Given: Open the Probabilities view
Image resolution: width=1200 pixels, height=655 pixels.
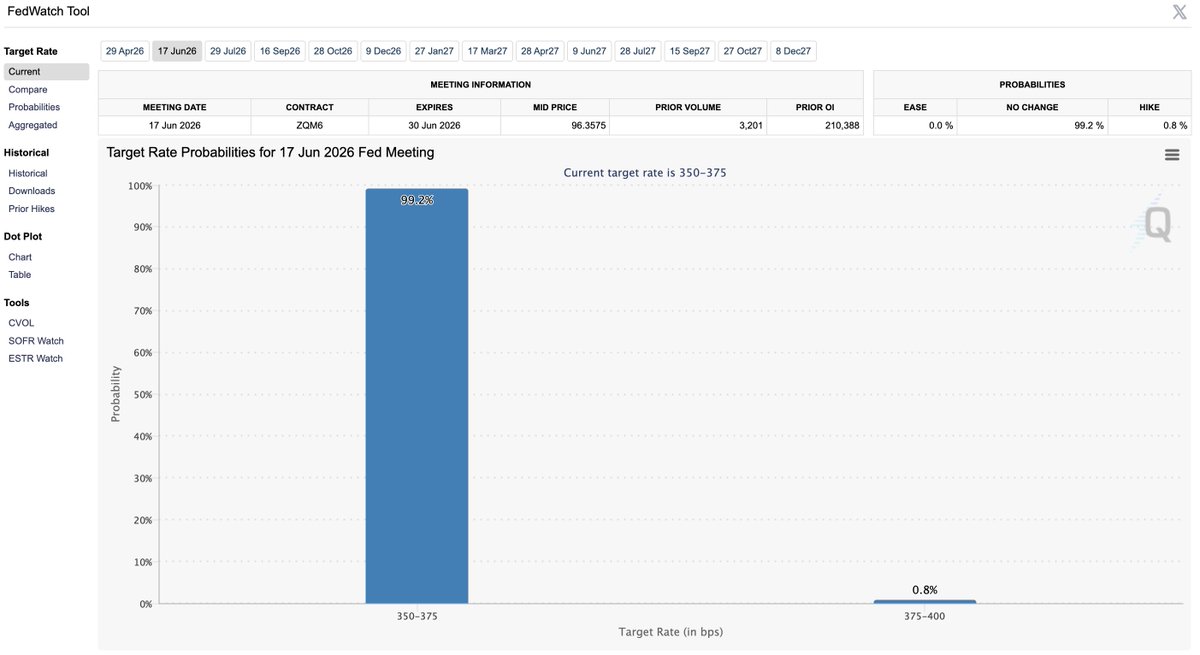Looking at the screenshot, I should click(32, 106).
